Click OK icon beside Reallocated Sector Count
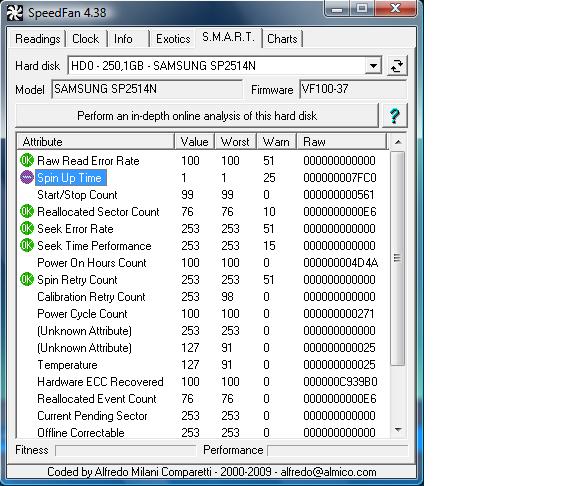Image resolution: width=576 pixels, height=486 pixels. [26, 212]
